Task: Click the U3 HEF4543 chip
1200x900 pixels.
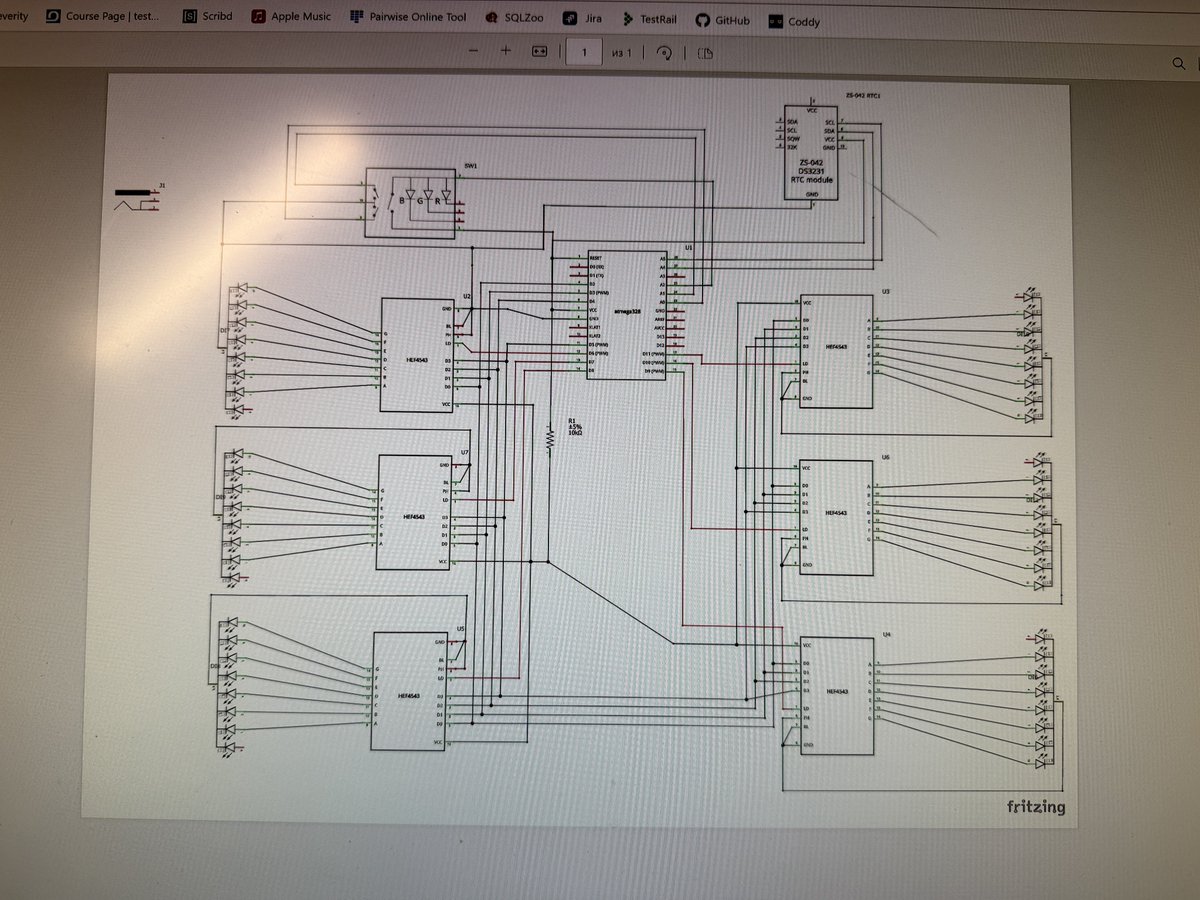Action: pos(835,351)
